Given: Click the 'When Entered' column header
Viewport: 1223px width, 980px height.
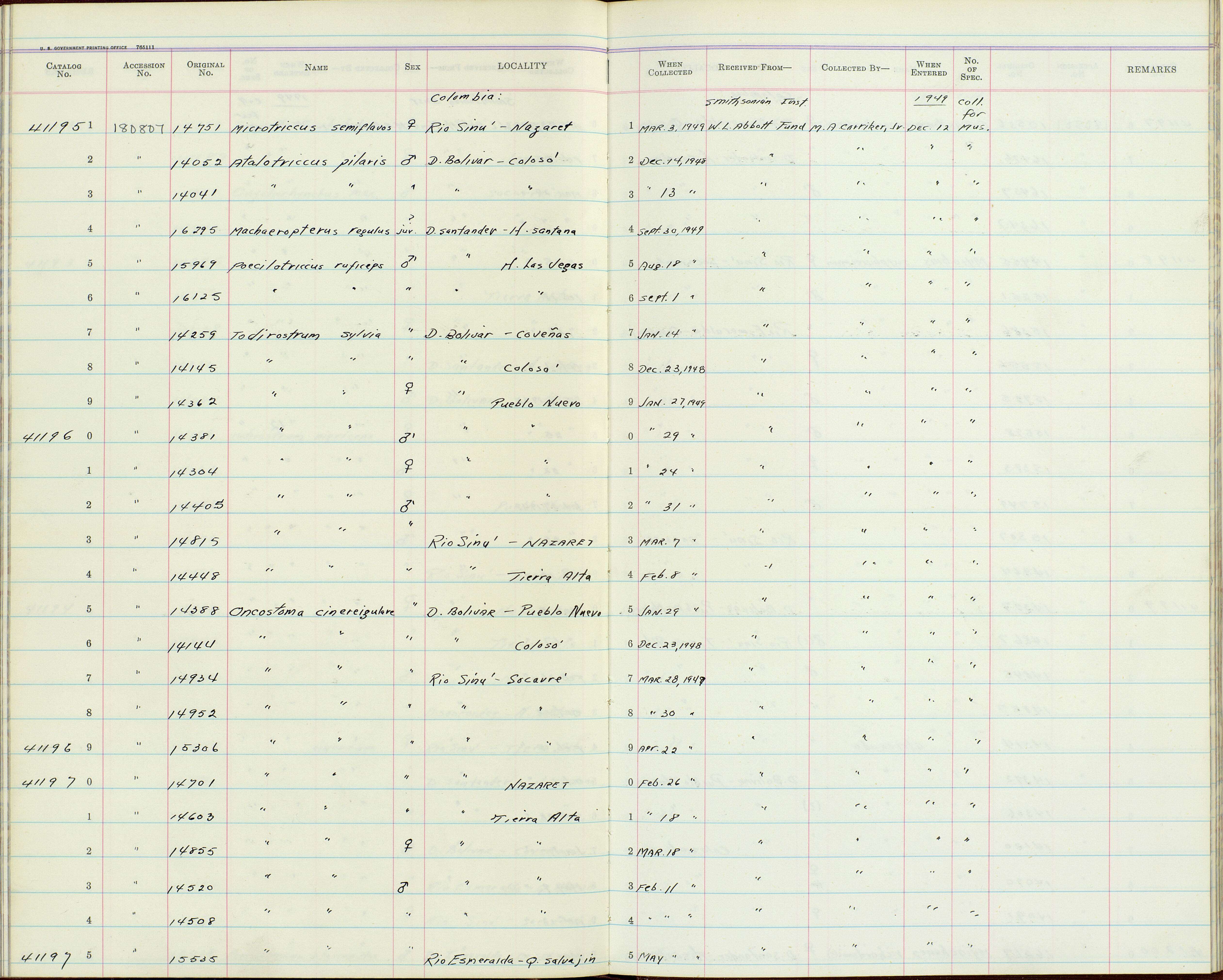Looking at the screenshot, I should [x=929, y=69].
